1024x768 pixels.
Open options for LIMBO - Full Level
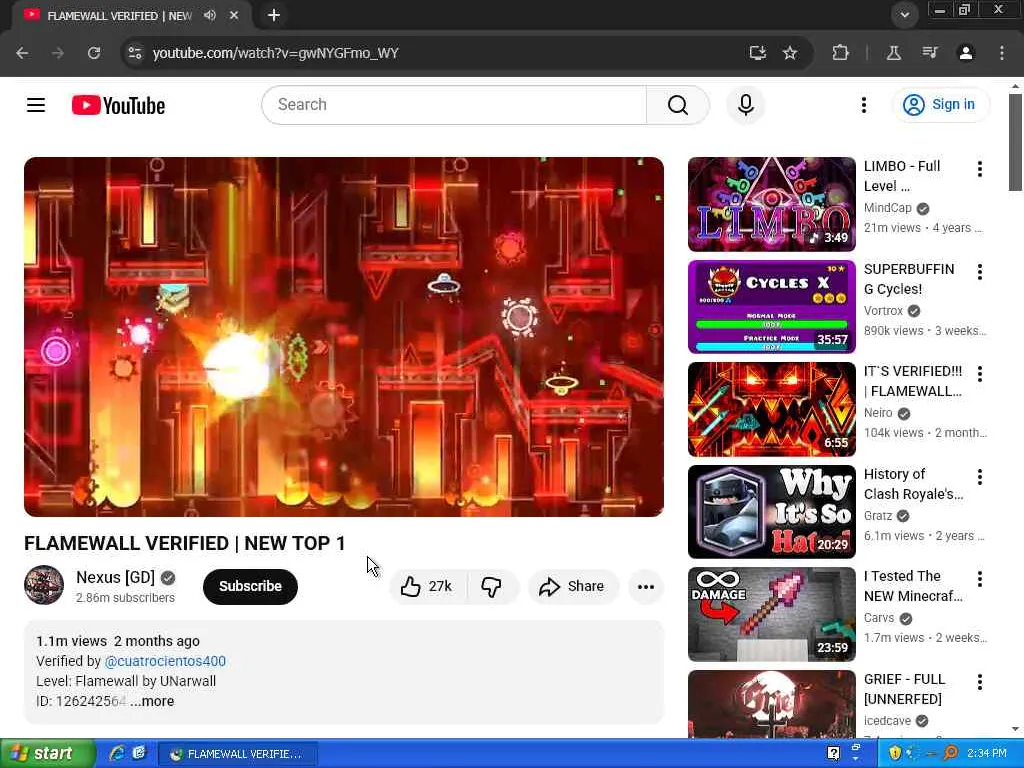980,169
